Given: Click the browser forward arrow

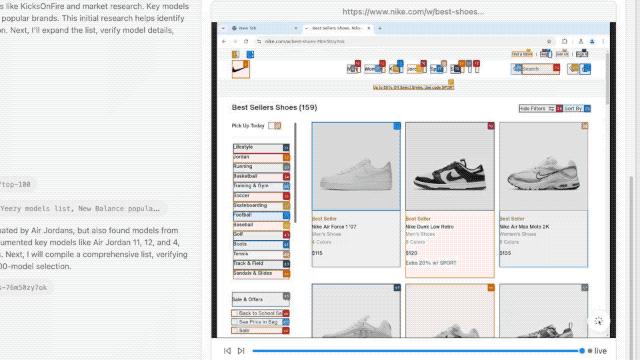Looking at the screenshot, I should pyautogui.click(x=235, y=41).
